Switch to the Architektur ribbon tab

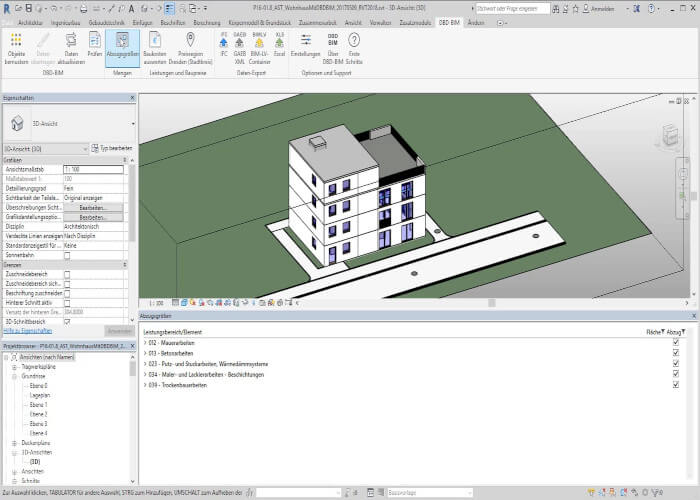(30, 22)
